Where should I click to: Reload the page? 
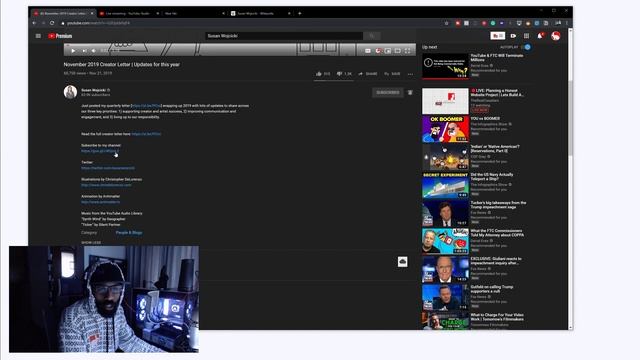52,23
